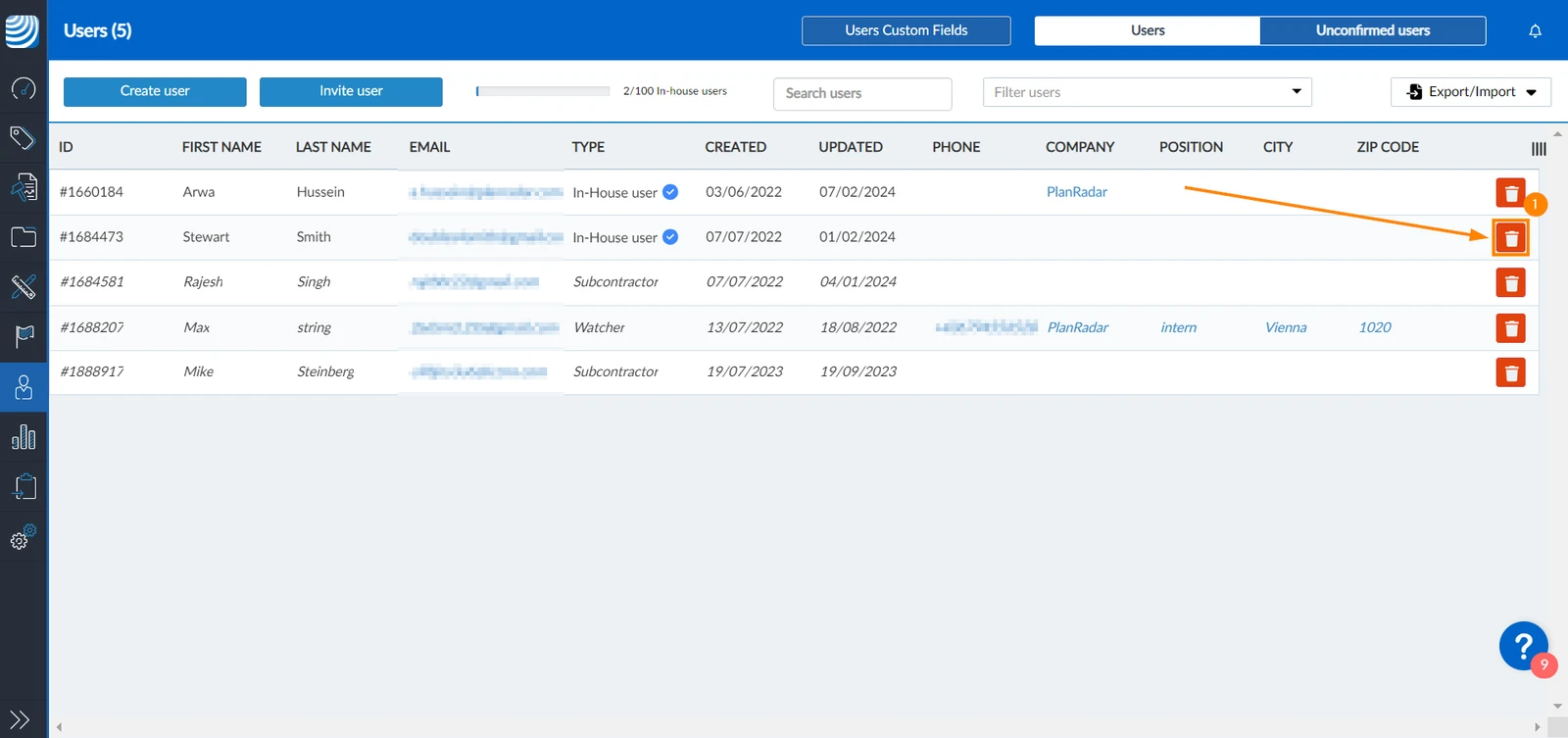The width and height of the screenshot is (1568, 738).
Task: Open the flag schedule icon in sidebar
Action: (x=24, y=336)
